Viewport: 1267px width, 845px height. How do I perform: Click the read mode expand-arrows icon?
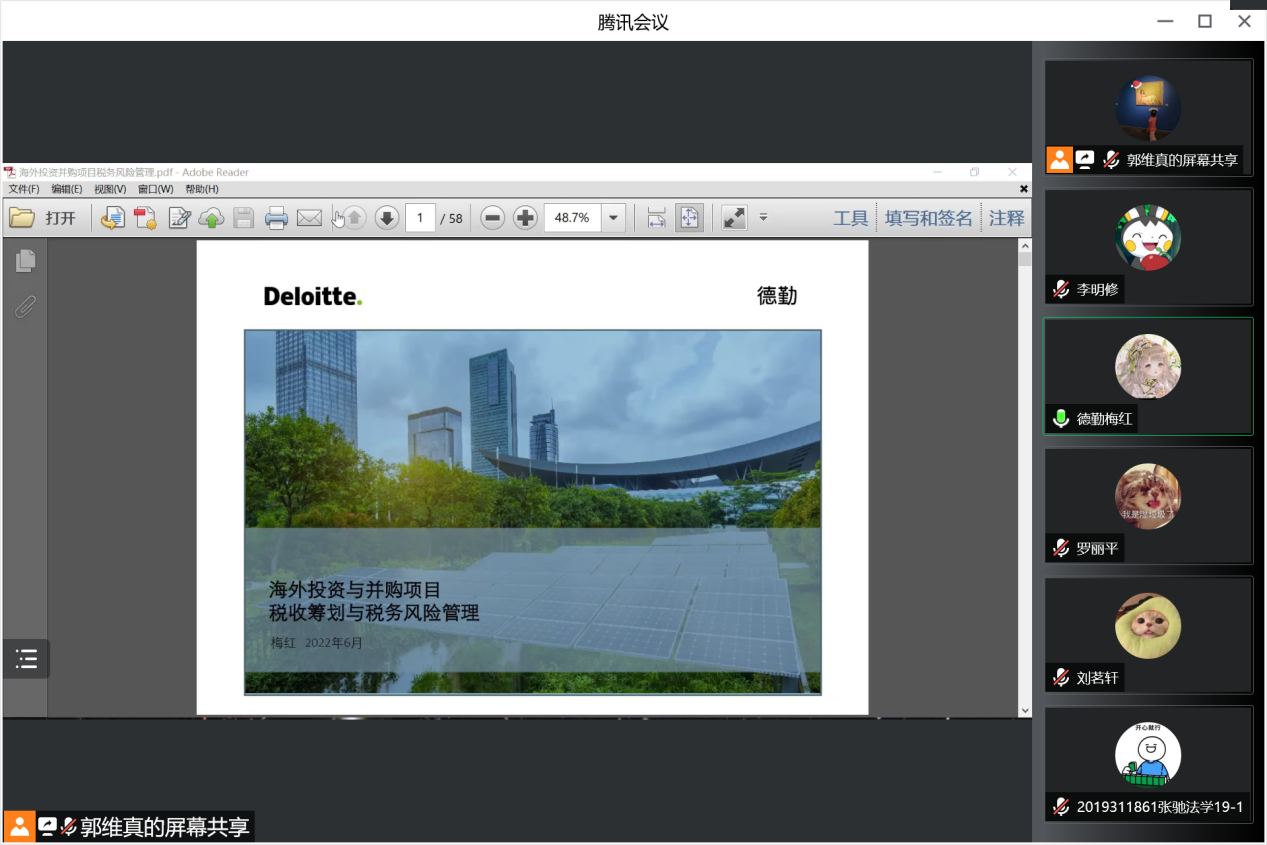[x=734, y=218]
